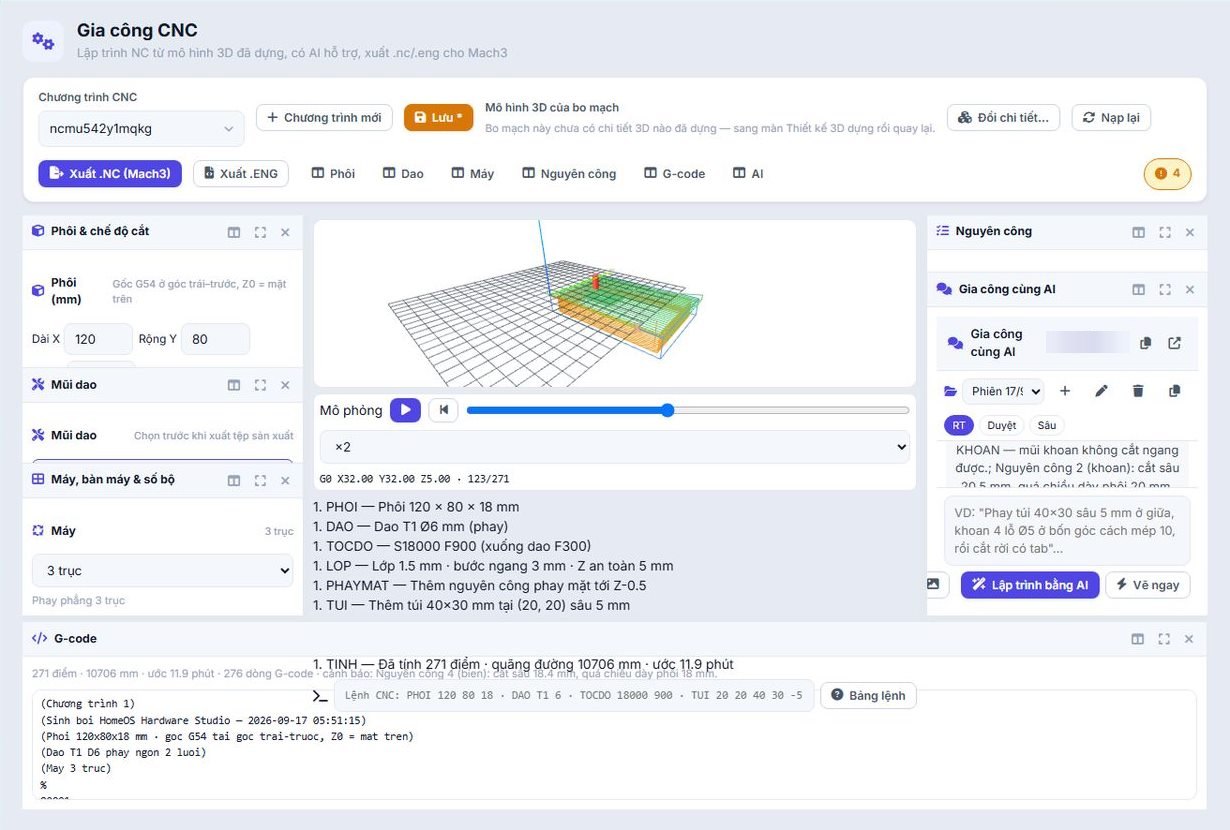This screenshot has height=830, width=1230.
Task: Copy the AI chat using copy icon
Action: point(1146,343)
